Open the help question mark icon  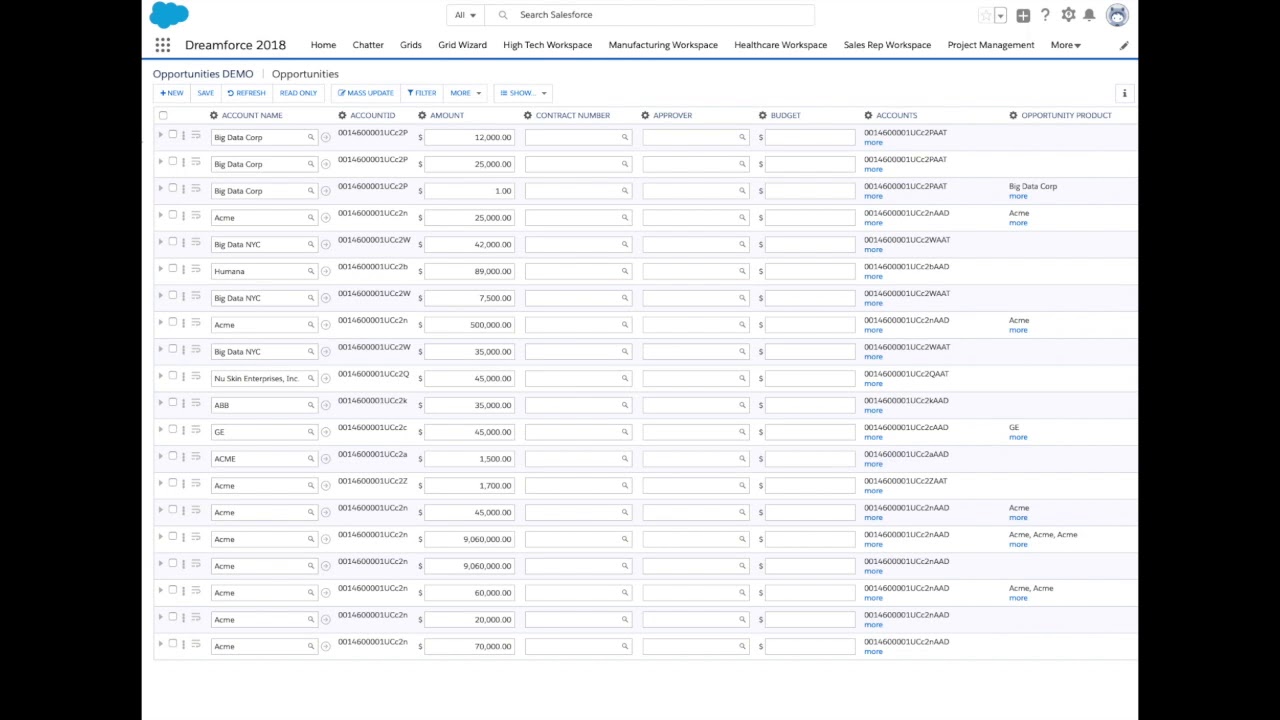point(1045,15)
